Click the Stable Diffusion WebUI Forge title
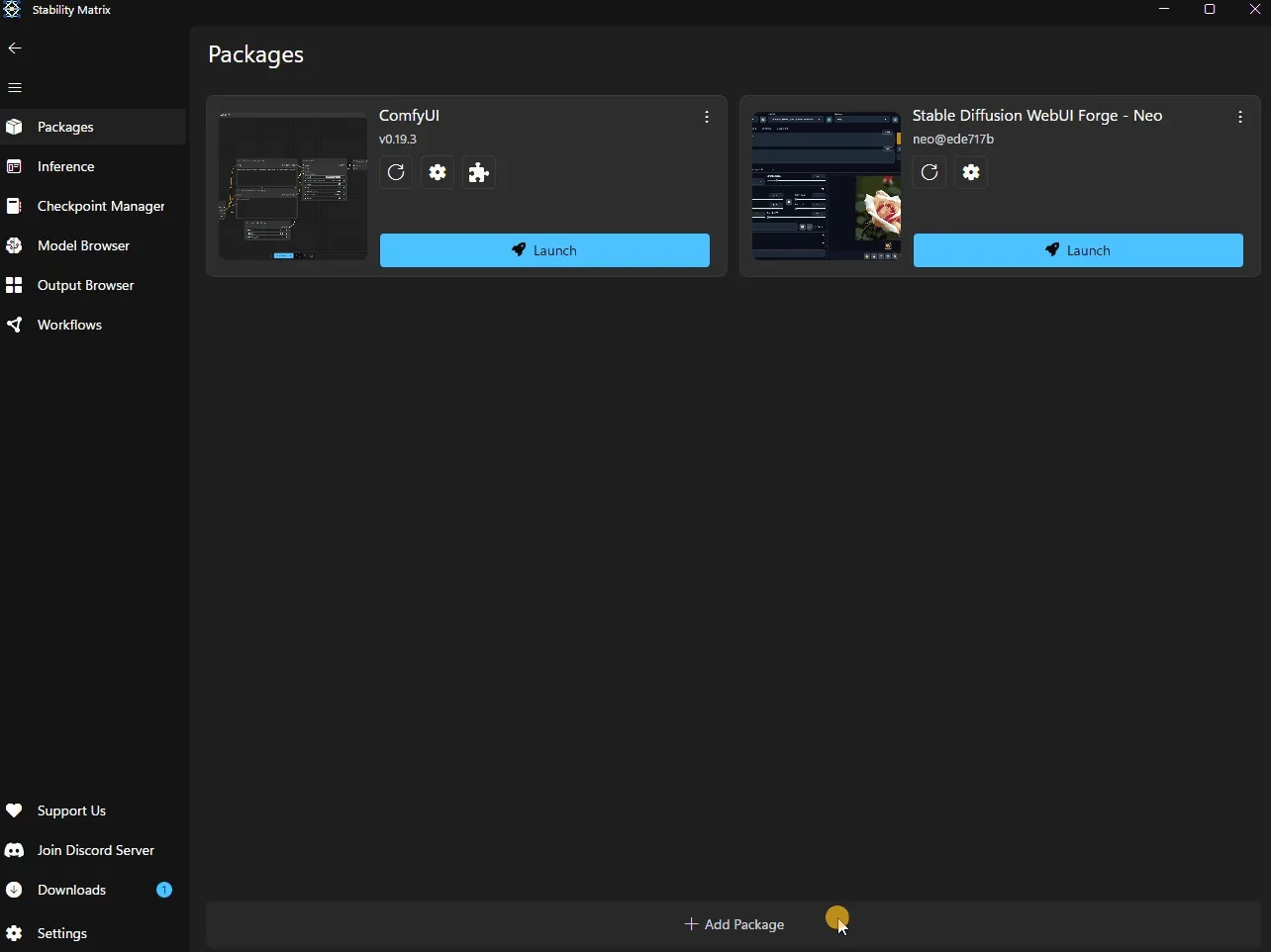The width and height of the screenshot is (1271, 952). tap(1037, 116)
